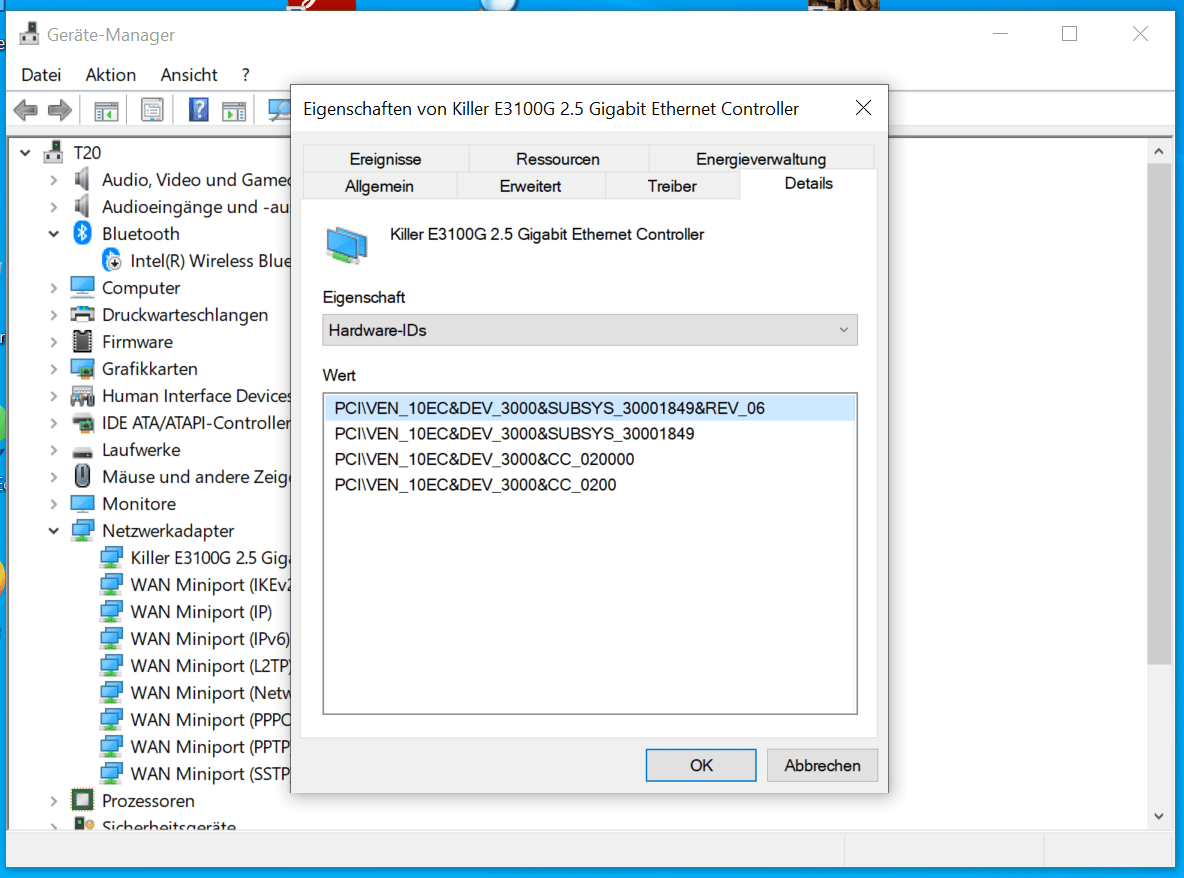This screenshot has height=878, width=1184.
Task: Expand the Laufwerke category
Action: [x=54, y=450]
